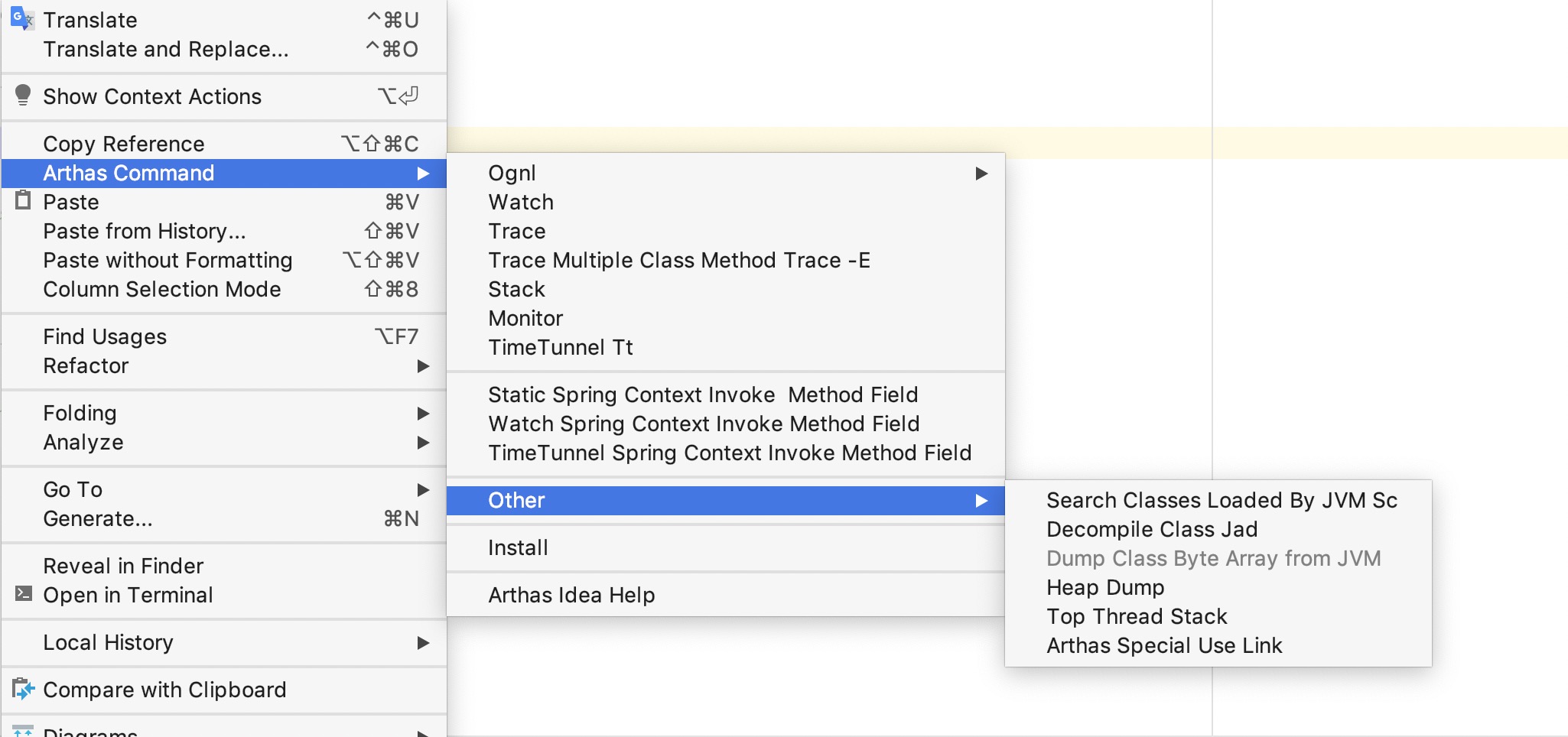Image resolution: width=1568 pixels, height=737 pixels.
Task: Open the Arthas Command menu entry
Action: point(224,173)
